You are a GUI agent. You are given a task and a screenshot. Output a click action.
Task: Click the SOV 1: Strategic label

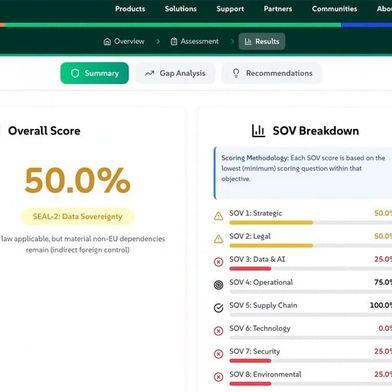coord(256,213)
